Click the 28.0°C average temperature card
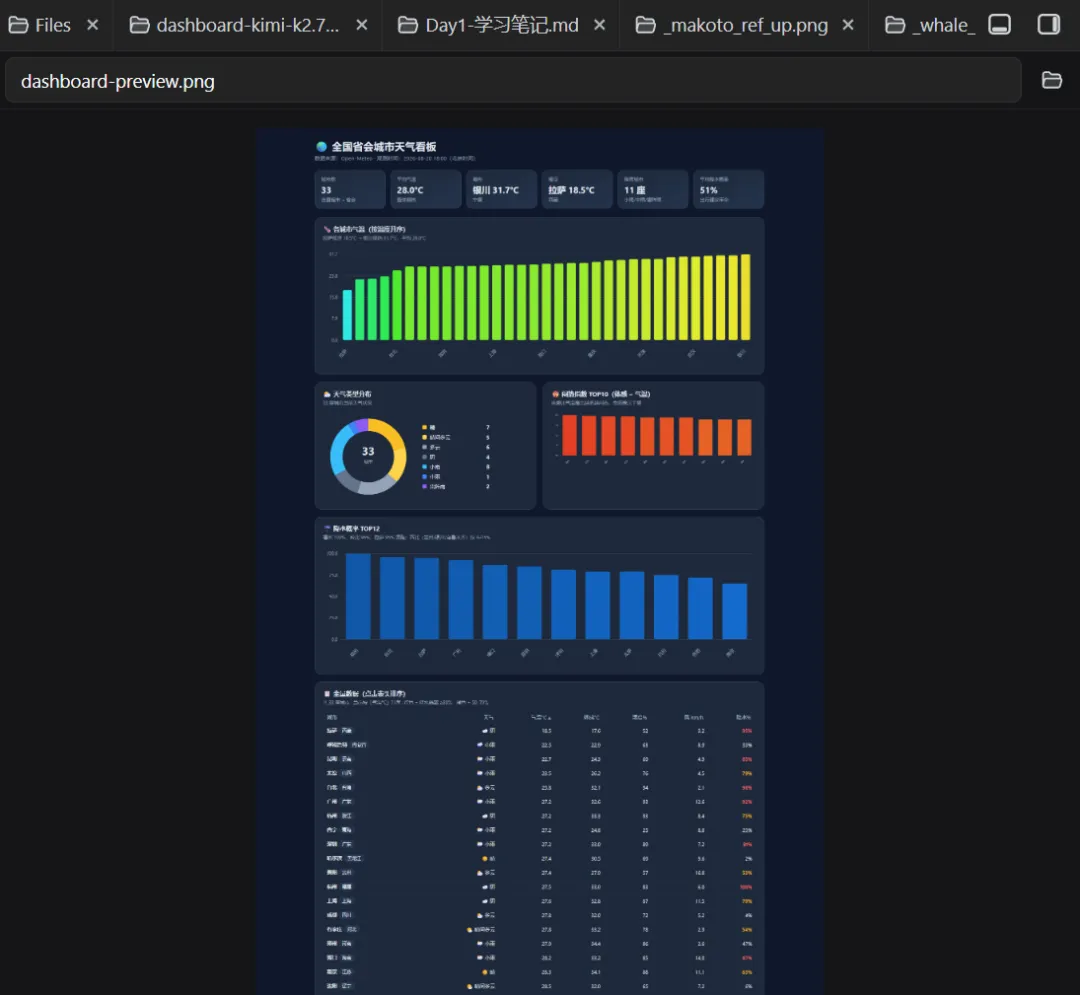1080x995 pixels. (x=426, y=189)
